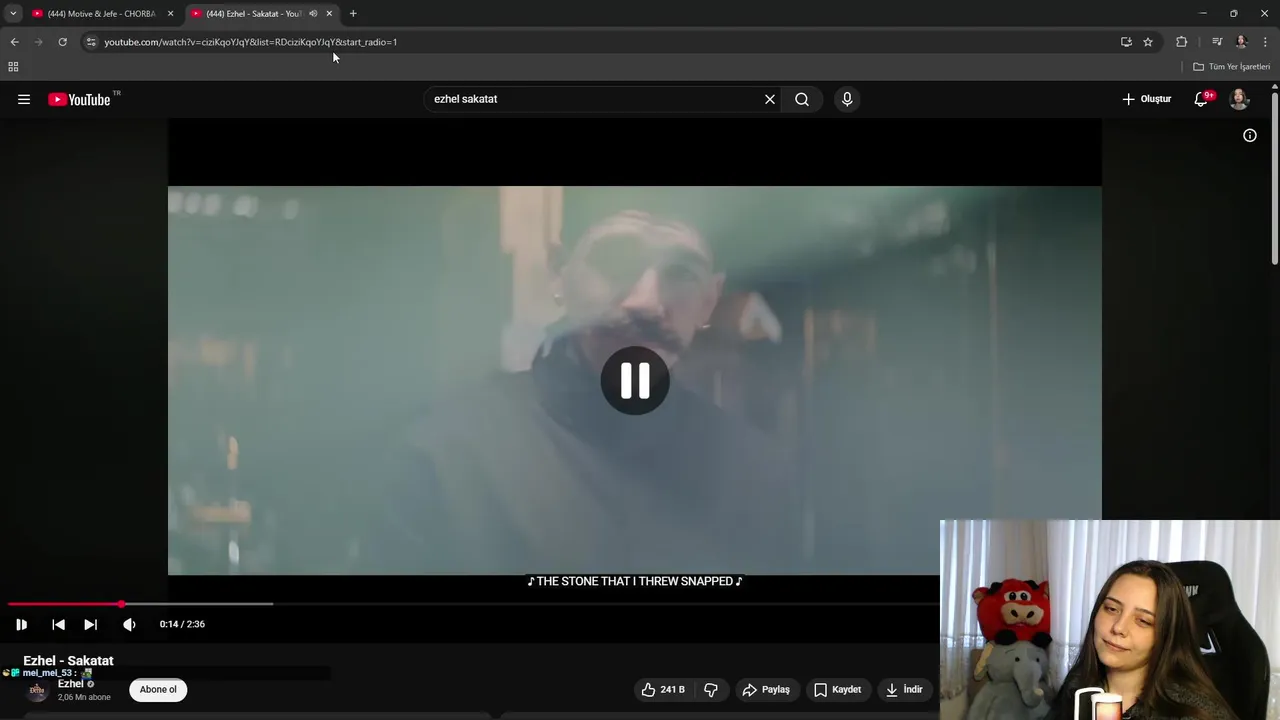Open a new browser tab
Viewport: 1280px width, 720px height.
(x=353, y=14)
